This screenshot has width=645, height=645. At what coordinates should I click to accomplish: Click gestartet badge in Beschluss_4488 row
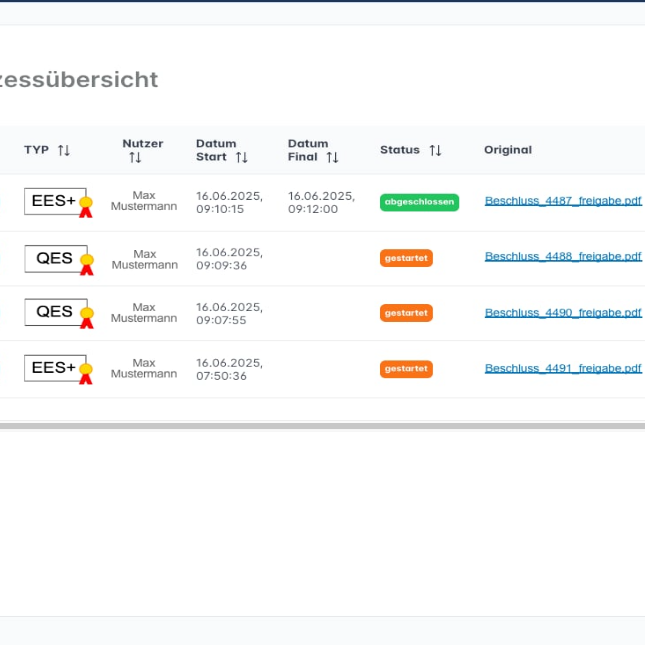pyautogui.click(x=406, y=258)
